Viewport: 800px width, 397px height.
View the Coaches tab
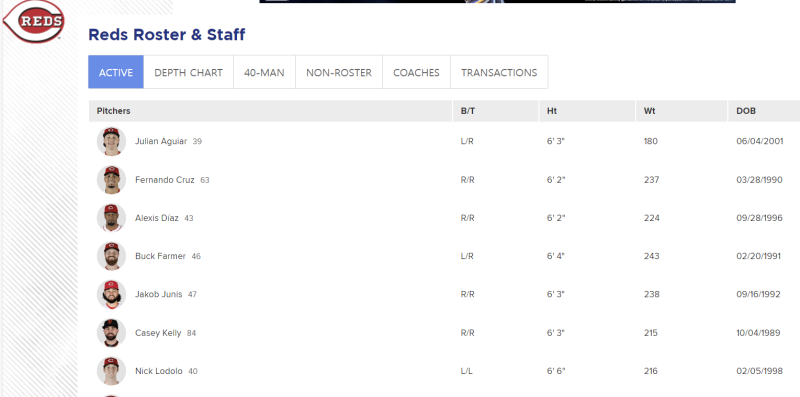point(416,72)
